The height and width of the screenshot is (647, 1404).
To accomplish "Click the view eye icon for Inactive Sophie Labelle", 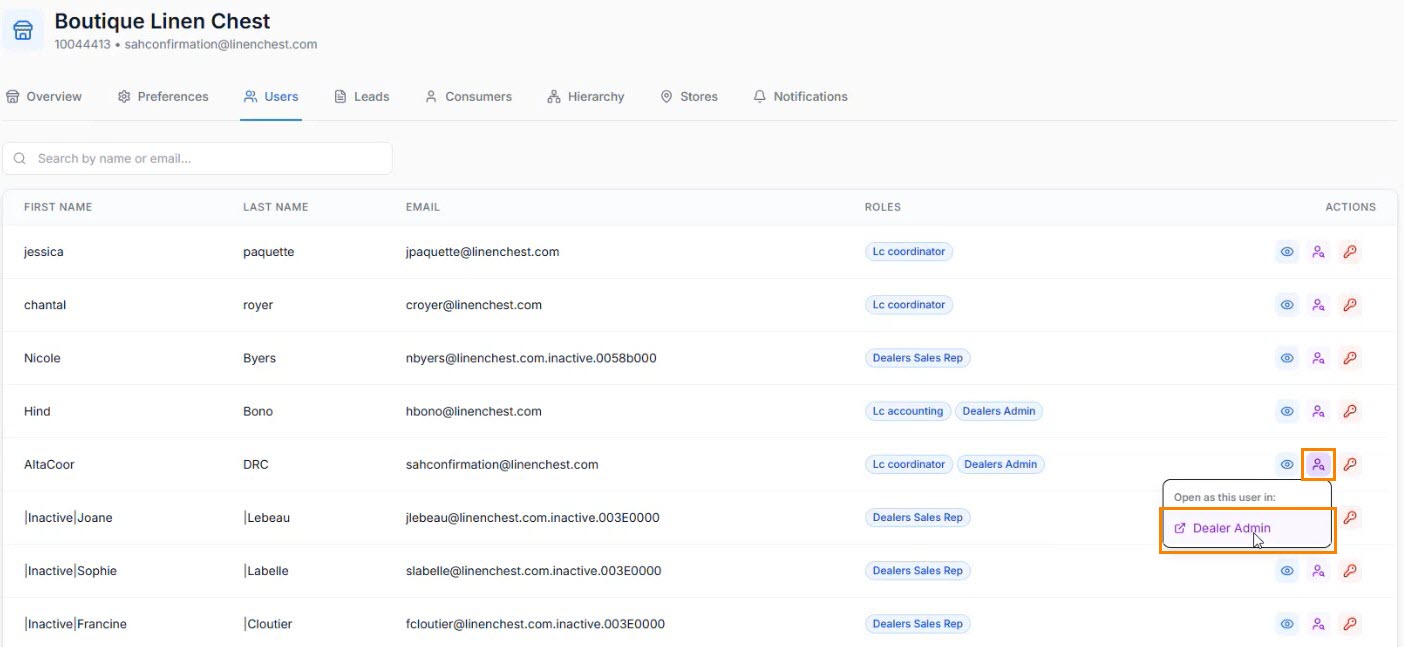I will coord(1287,571).
